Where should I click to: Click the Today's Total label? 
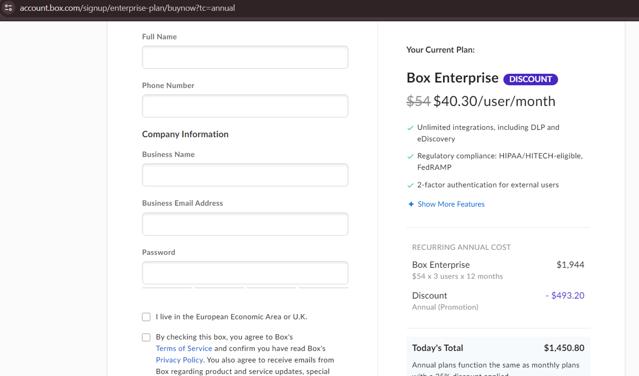point(437,348)
